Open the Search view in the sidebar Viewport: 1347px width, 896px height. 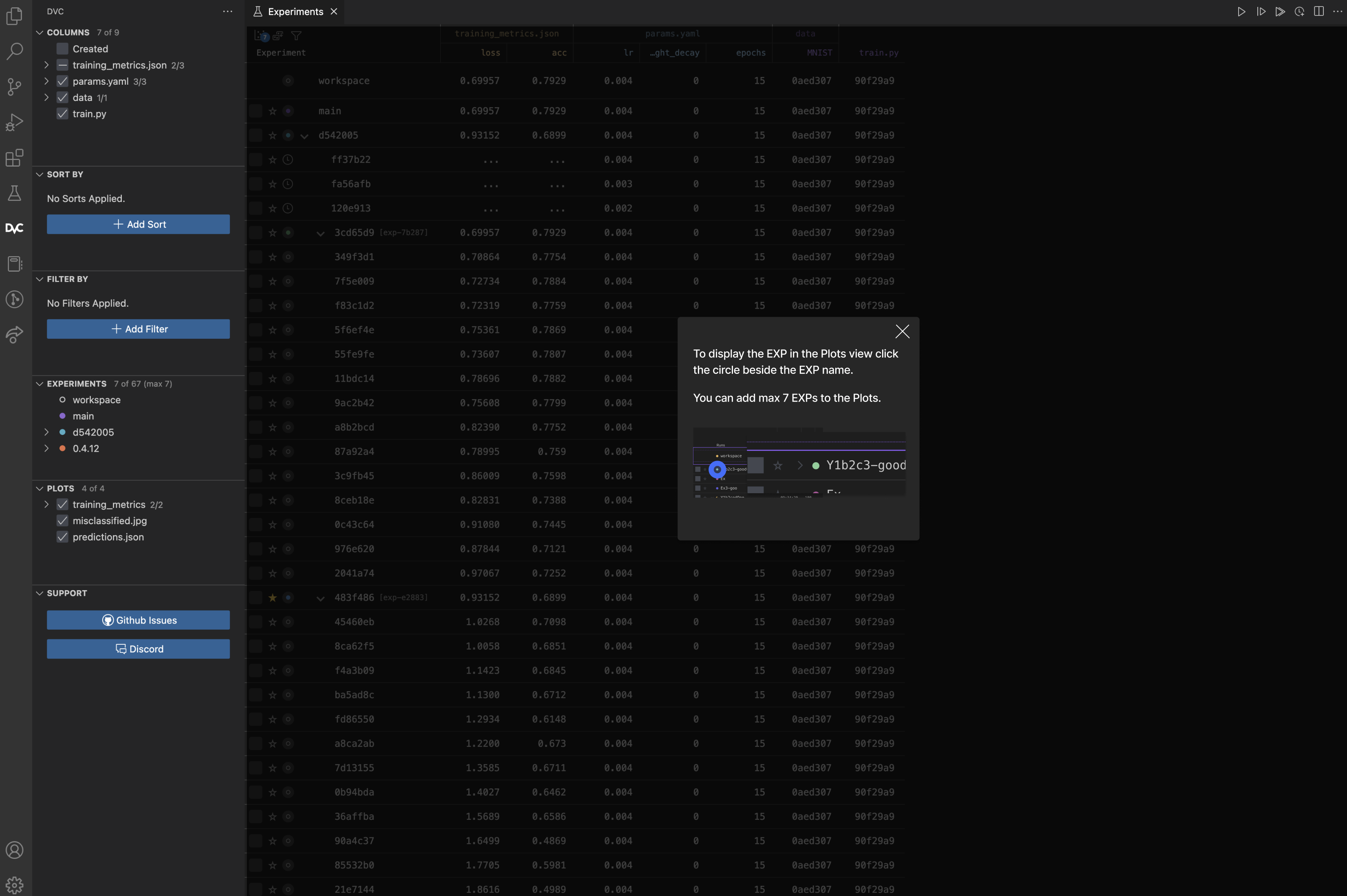(14, 51)
